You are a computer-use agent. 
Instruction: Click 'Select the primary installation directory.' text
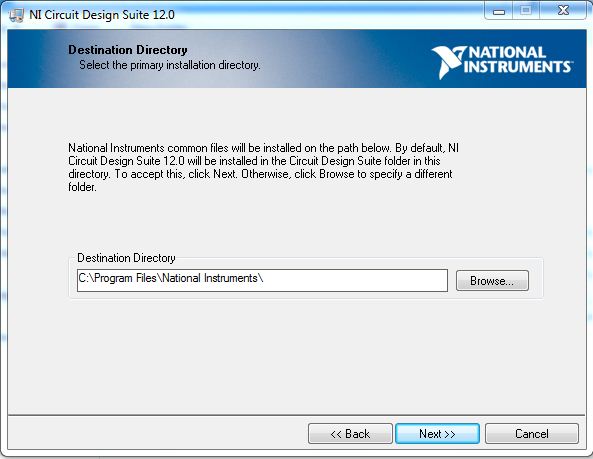(170, 65)
